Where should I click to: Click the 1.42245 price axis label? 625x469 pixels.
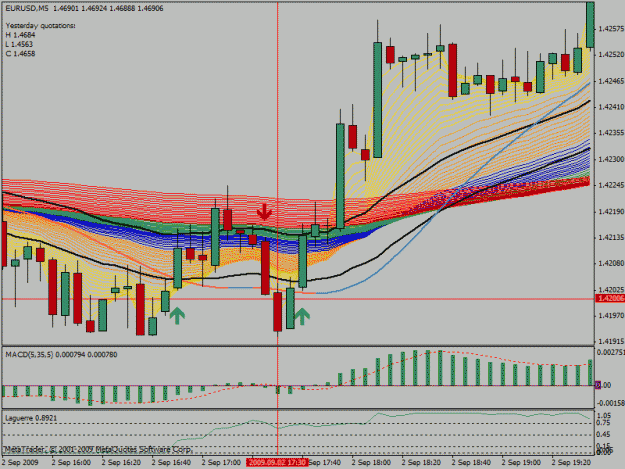click(611, 185)
